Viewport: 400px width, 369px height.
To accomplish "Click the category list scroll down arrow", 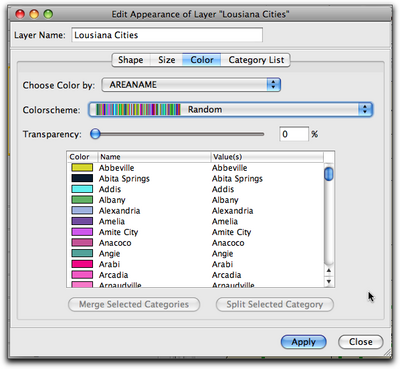I will [329, 281].
